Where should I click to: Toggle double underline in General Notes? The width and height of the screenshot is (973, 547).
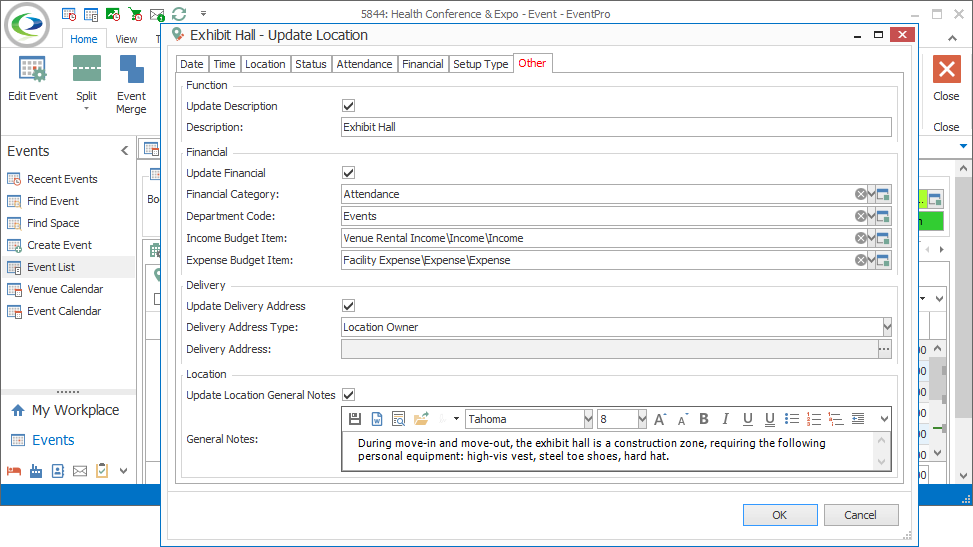tap(769, 420)
